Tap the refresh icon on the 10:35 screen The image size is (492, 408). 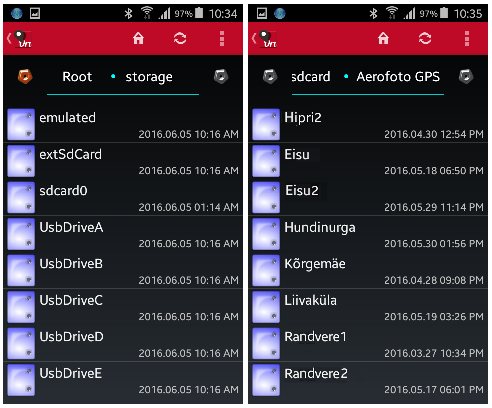(425, 38)
